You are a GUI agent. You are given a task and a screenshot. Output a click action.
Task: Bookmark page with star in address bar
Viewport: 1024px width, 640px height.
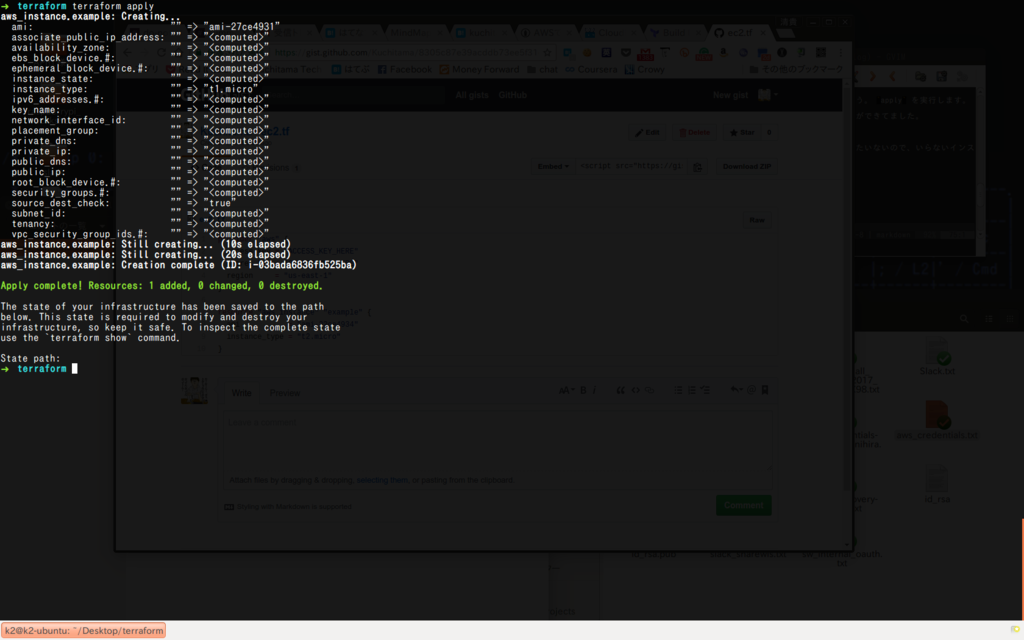coord(547,53)
